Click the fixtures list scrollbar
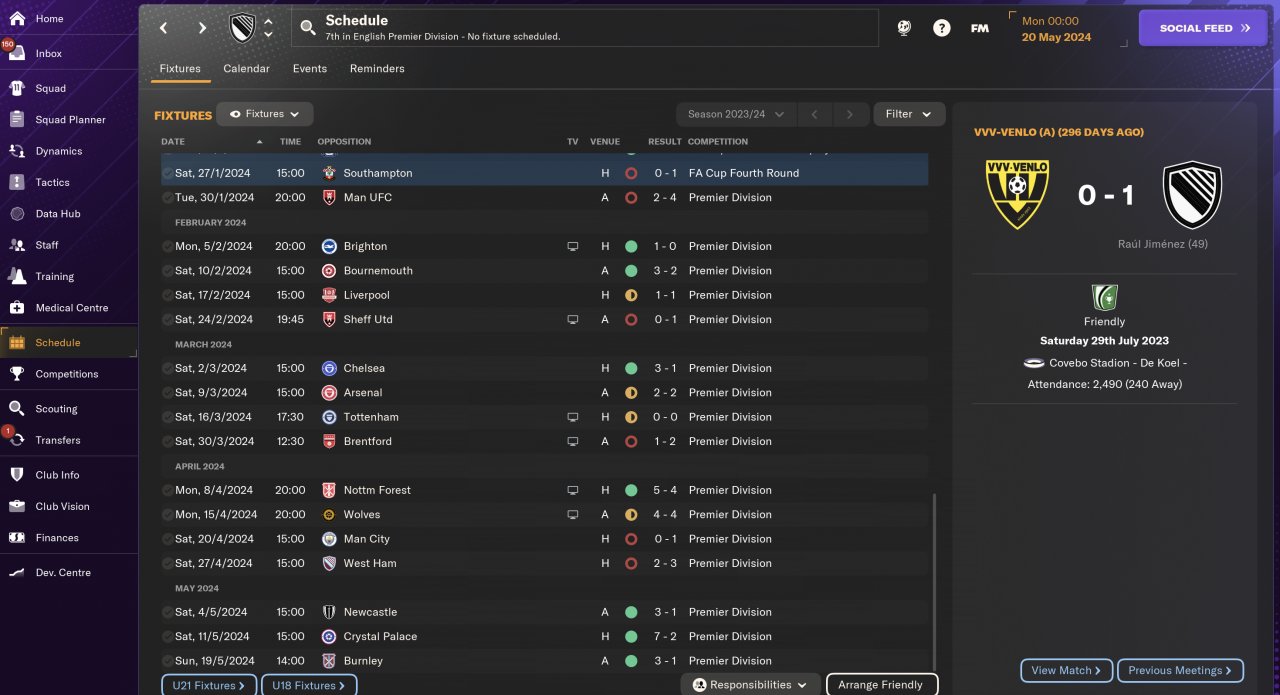The height and width of the screenshot is (695, 1280). (x=933, y=580)
